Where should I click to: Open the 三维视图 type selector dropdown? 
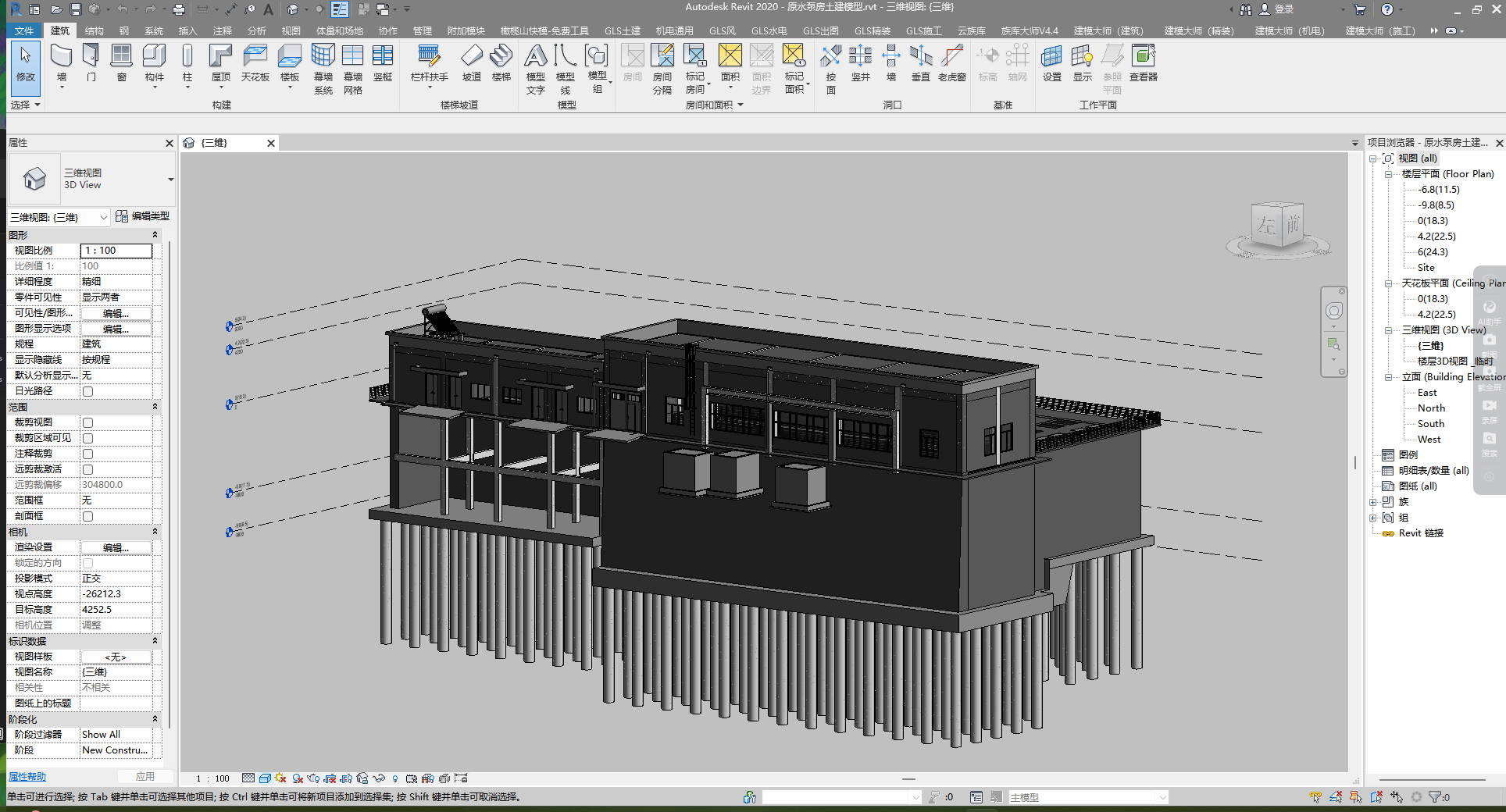click(170, 180)
